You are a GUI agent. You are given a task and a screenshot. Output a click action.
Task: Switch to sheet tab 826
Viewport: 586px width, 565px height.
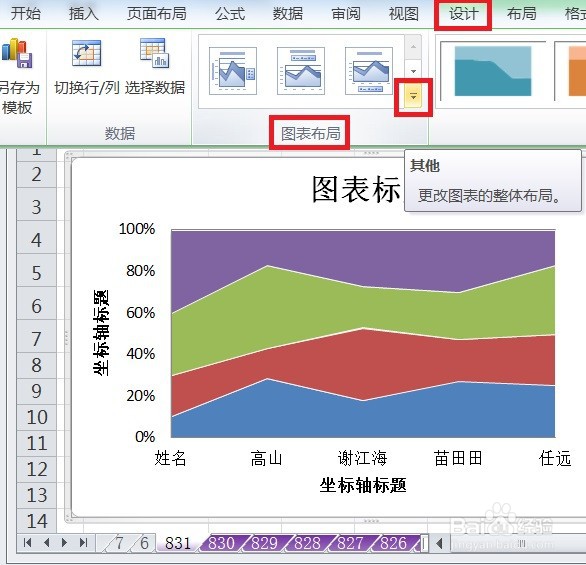(x=393, y=543)
